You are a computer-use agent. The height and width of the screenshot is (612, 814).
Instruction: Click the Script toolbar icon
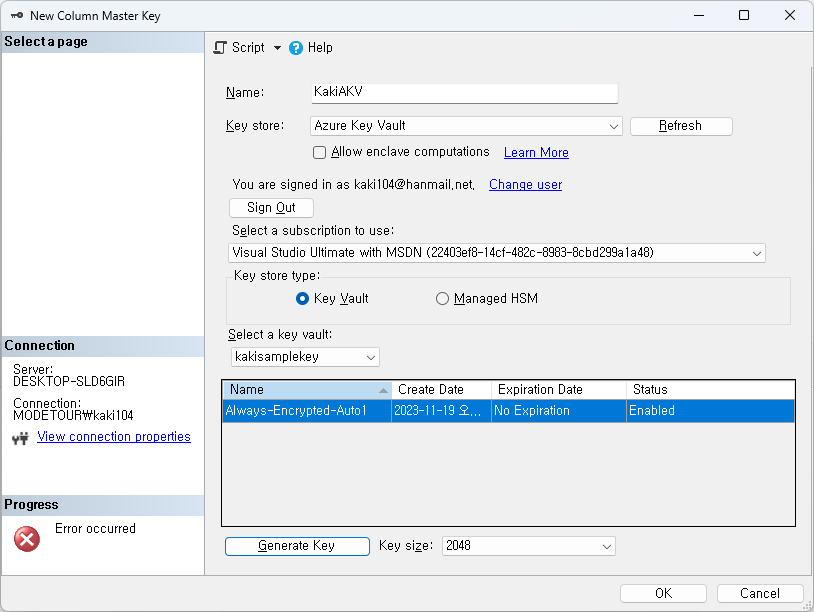point(220,48)
